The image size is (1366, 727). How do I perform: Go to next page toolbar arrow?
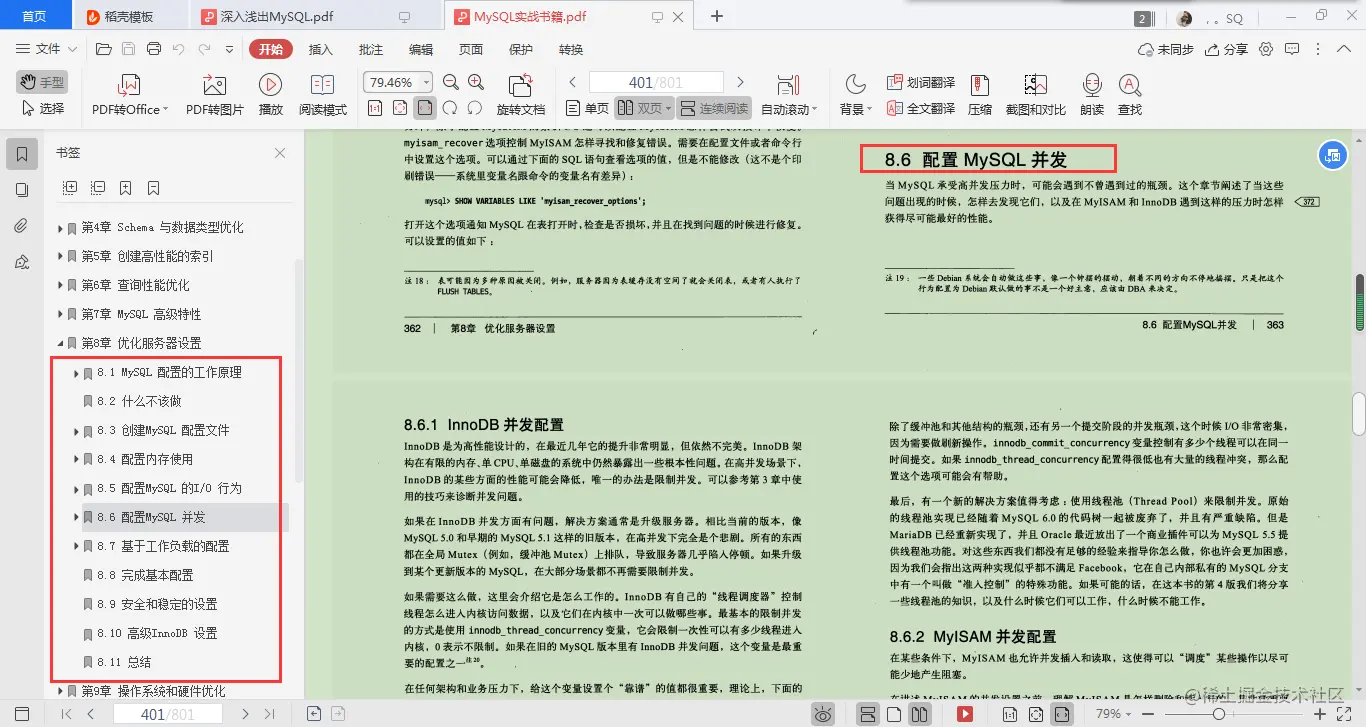point(740,82)
